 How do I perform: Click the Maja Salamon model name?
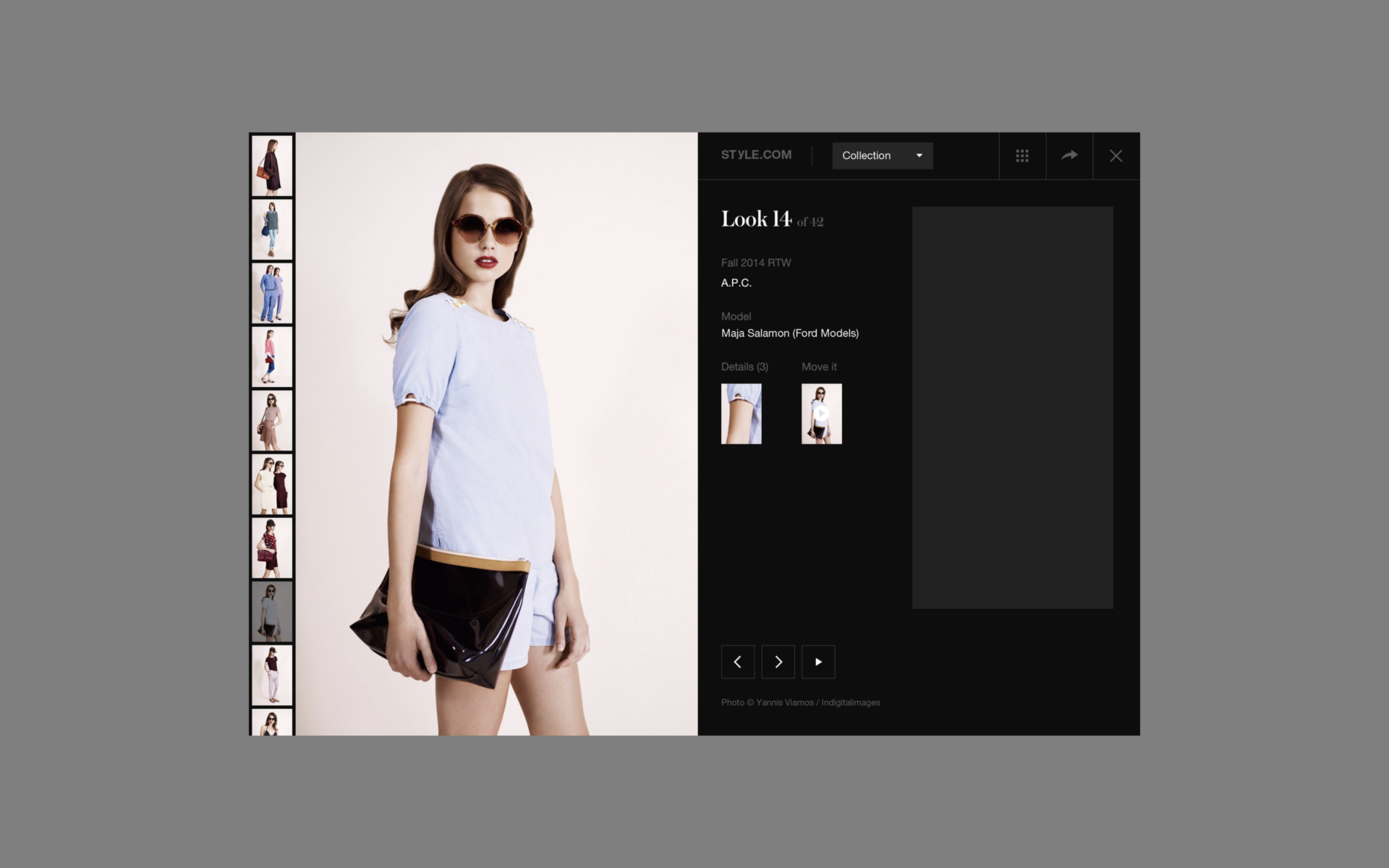tap(789, 333)
